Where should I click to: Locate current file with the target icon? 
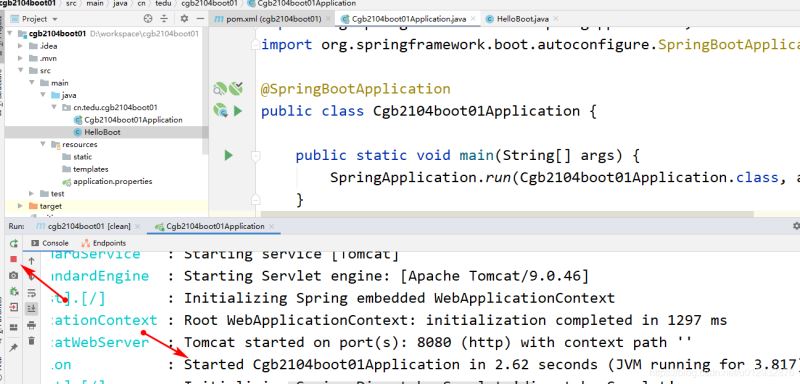point(148,19)
